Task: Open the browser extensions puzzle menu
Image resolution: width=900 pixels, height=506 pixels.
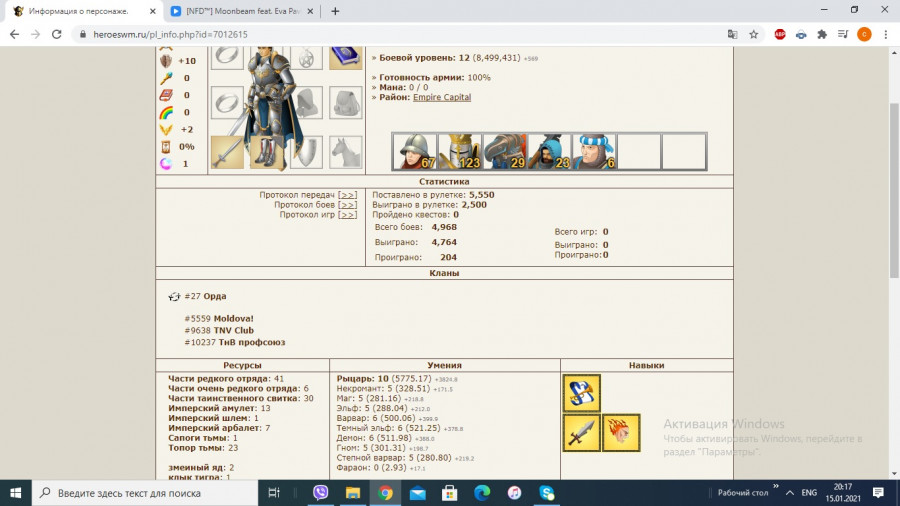Action: [x=822, y=34]
